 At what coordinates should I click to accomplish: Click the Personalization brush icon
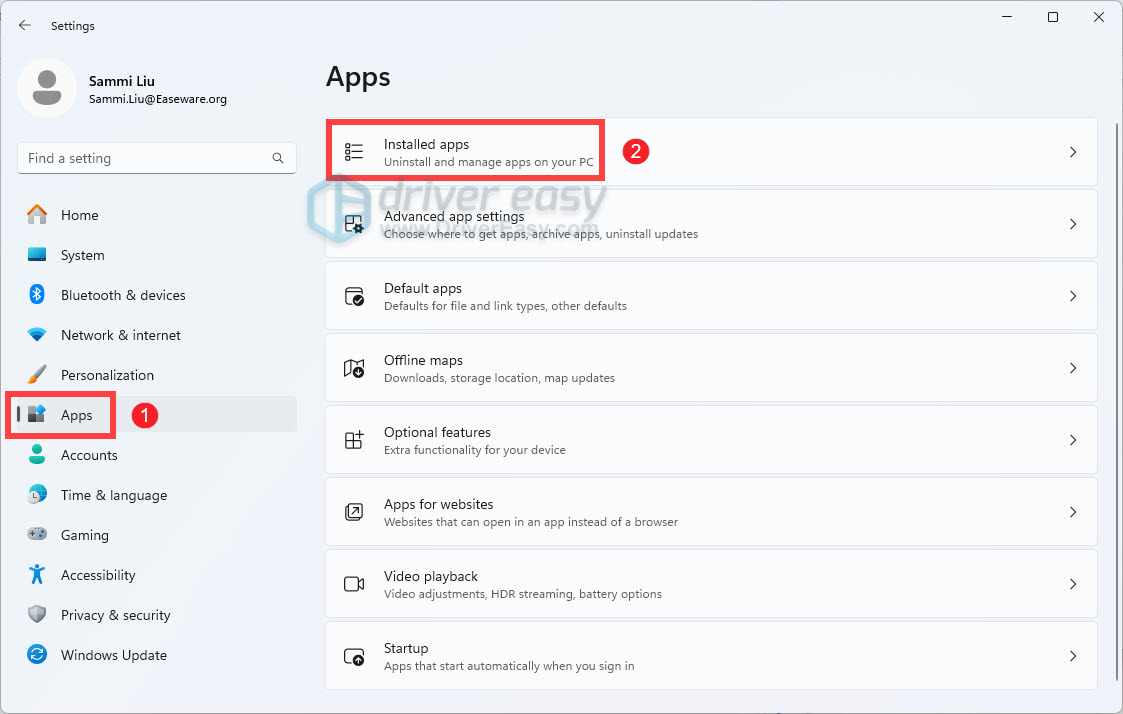click(38, 374)
